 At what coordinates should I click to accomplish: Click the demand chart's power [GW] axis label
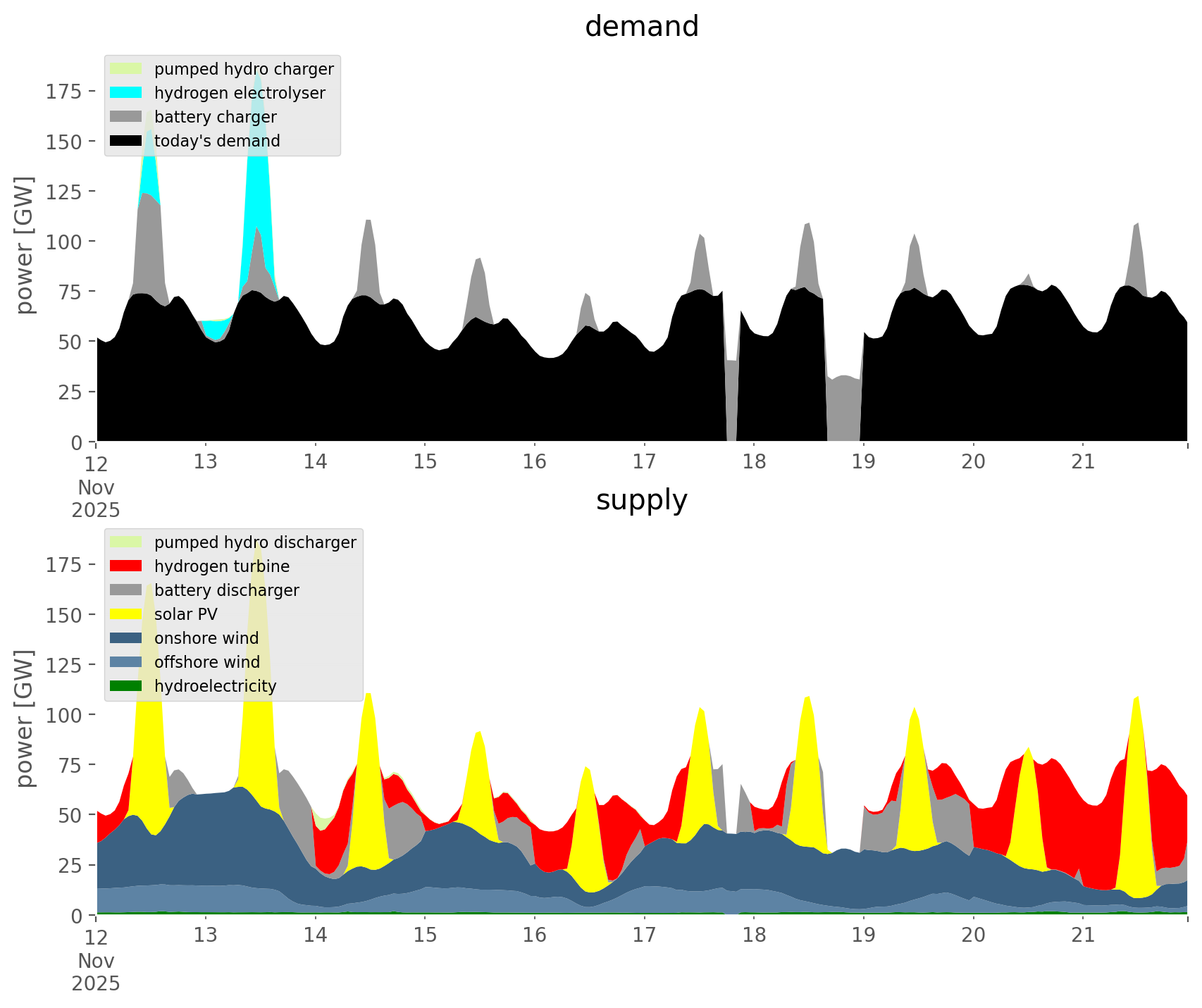coord(25,245)
